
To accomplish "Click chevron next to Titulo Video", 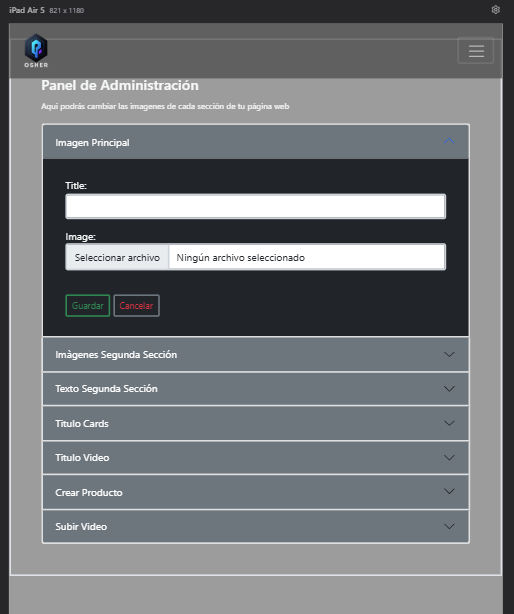I will tap(449, 457).
